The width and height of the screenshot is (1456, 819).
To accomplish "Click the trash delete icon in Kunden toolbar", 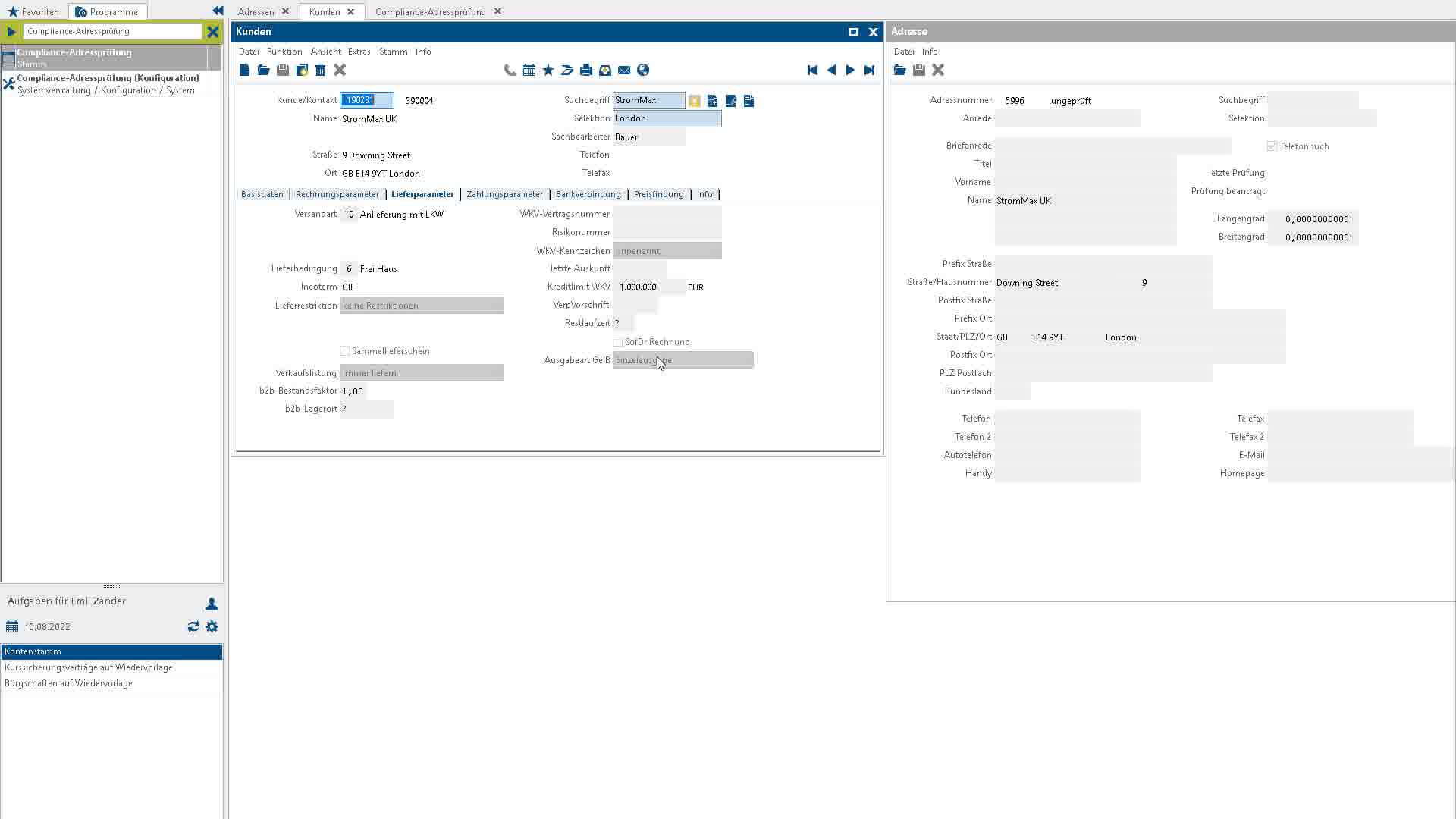I will tap(320, 70).
